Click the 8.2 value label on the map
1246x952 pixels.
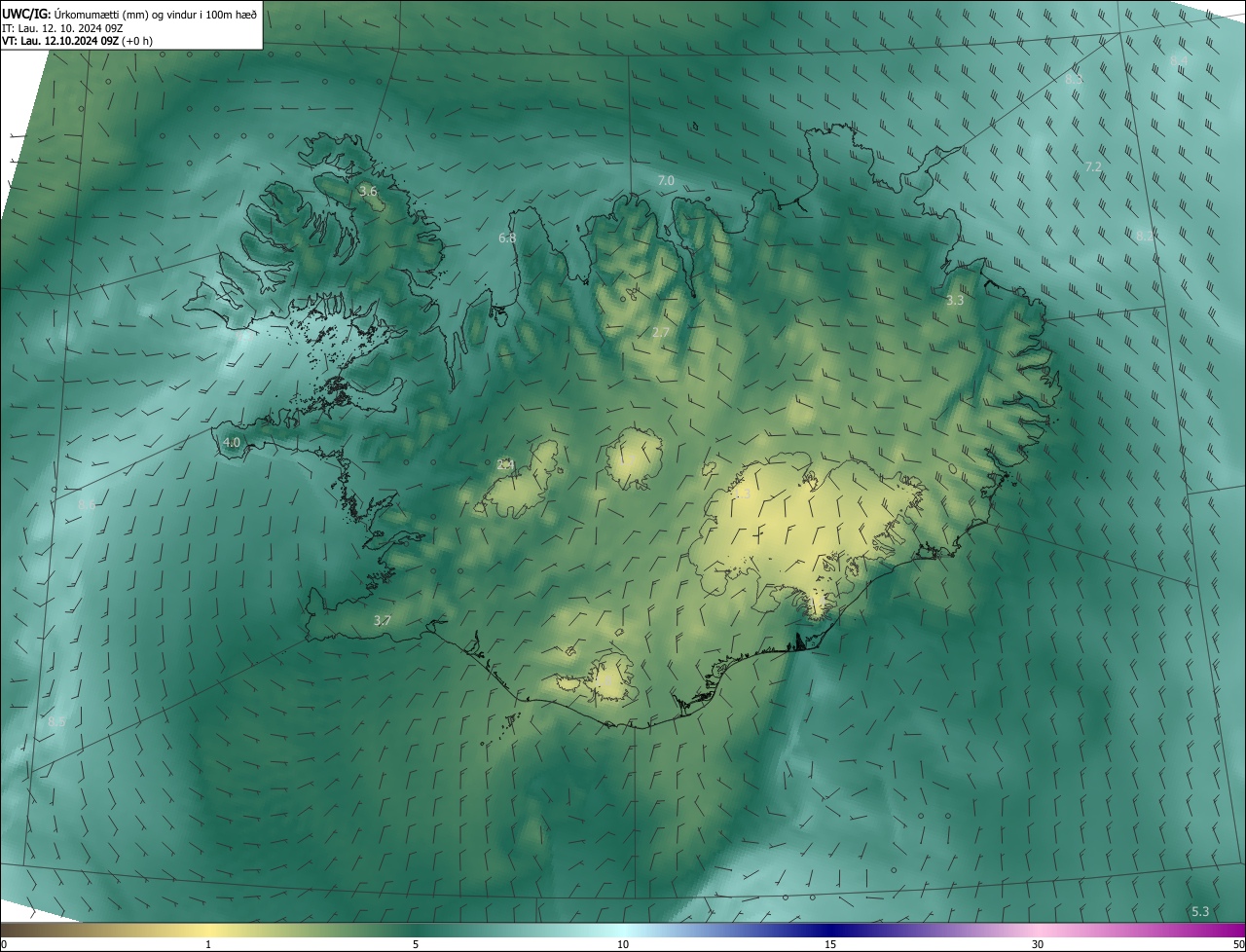coord(1145,235)
